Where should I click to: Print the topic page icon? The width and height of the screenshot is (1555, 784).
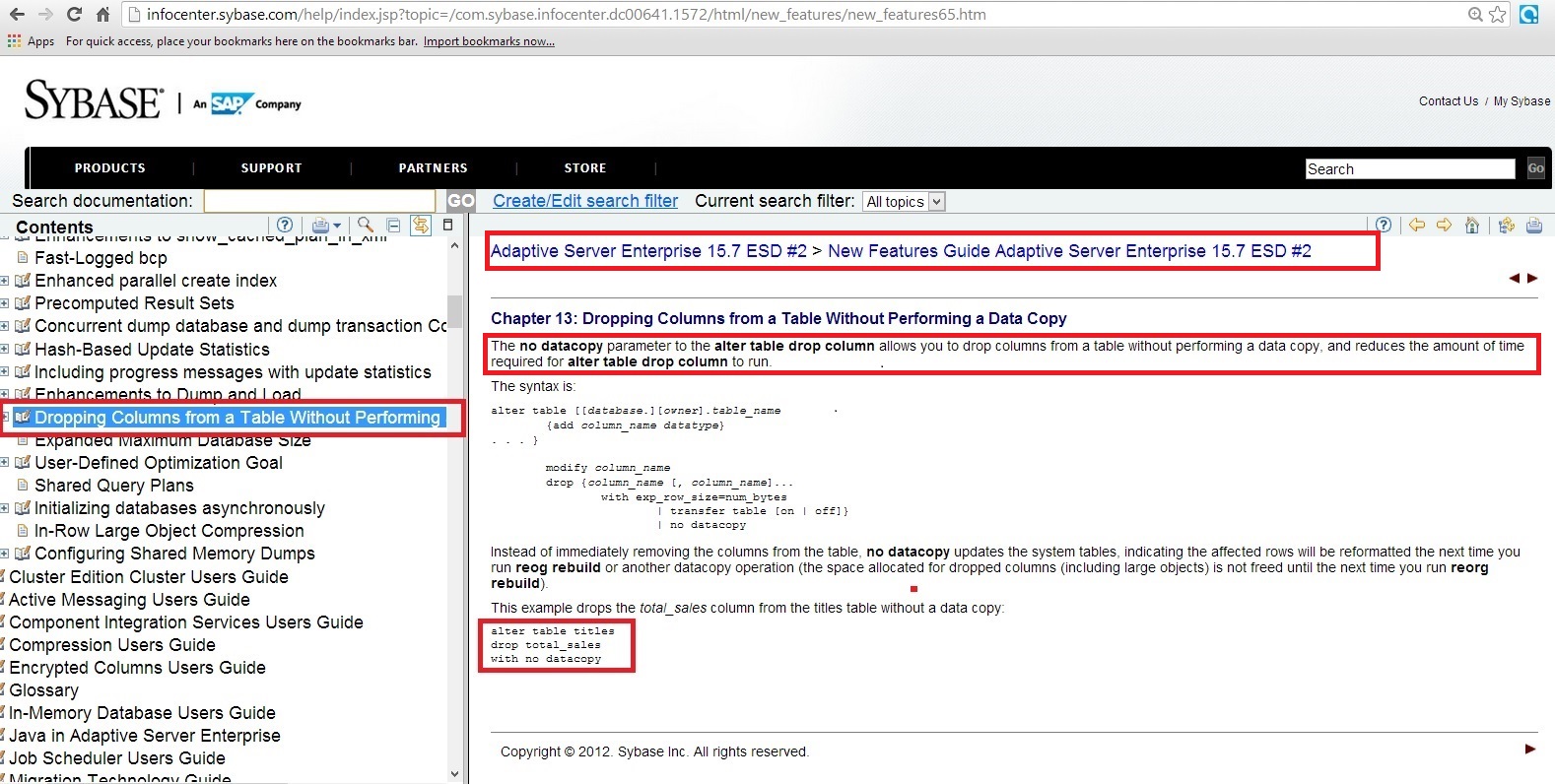pos(1534,225)
